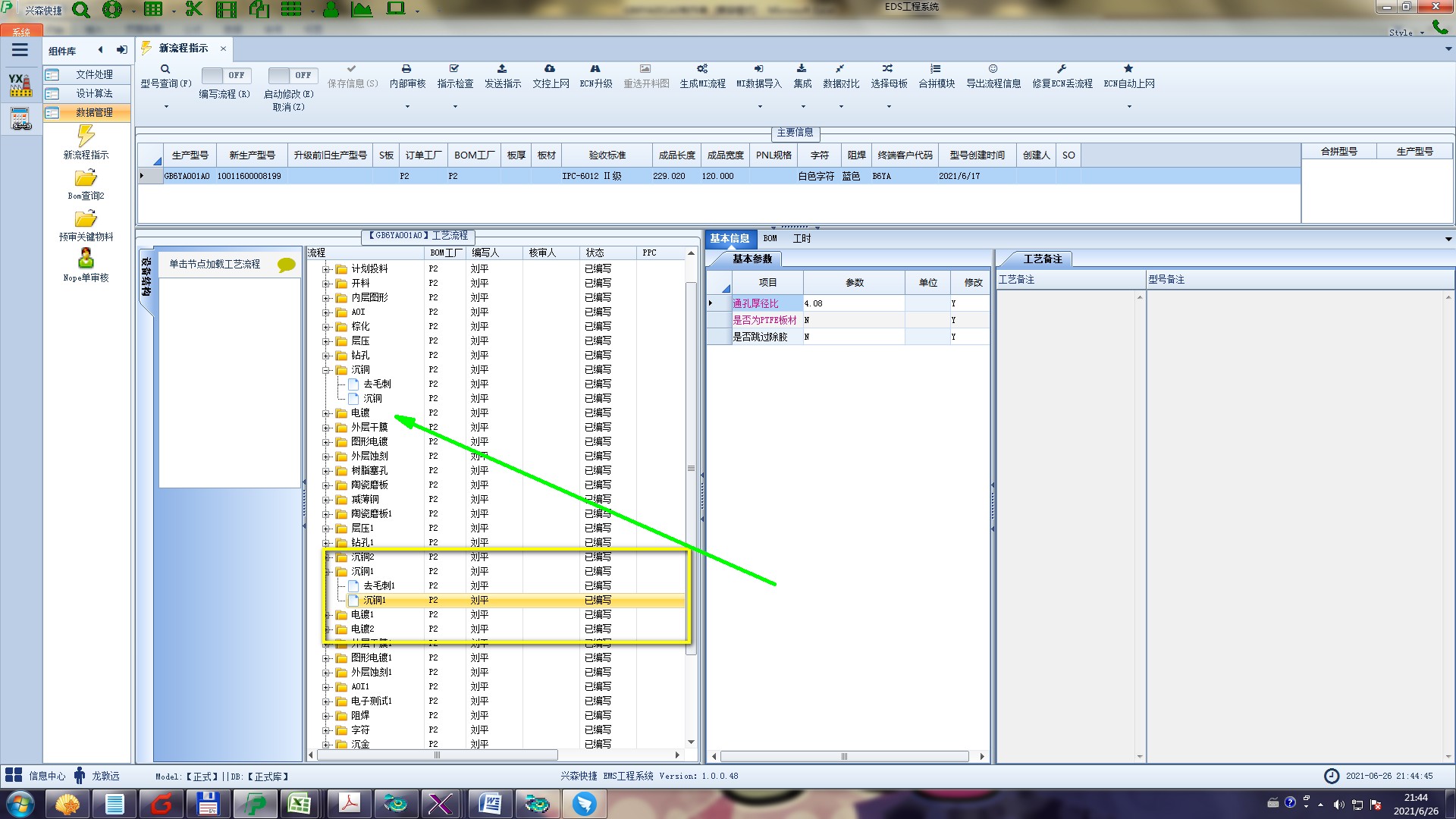Click the 通孔厚径比 parameter value field
1456x819 pixels.
coord(853,303)
